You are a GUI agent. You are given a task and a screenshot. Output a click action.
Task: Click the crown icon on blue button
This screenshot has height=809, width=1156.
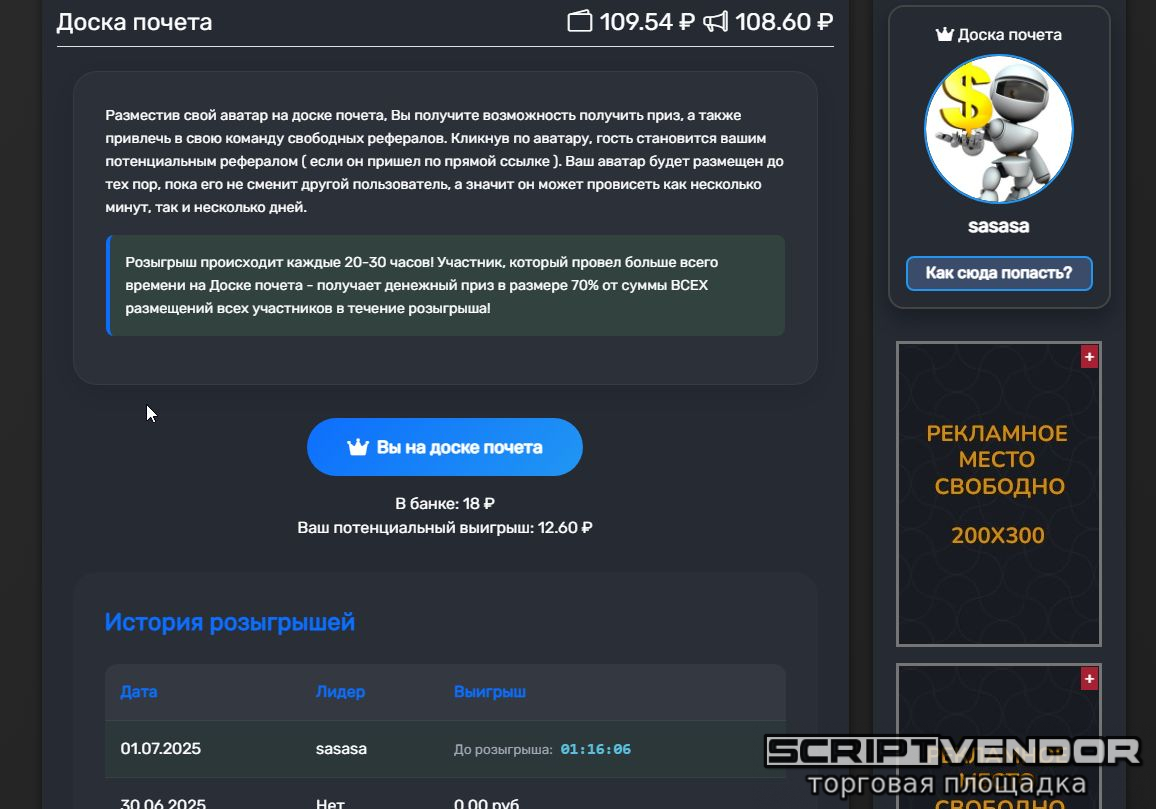coord(358,447)
